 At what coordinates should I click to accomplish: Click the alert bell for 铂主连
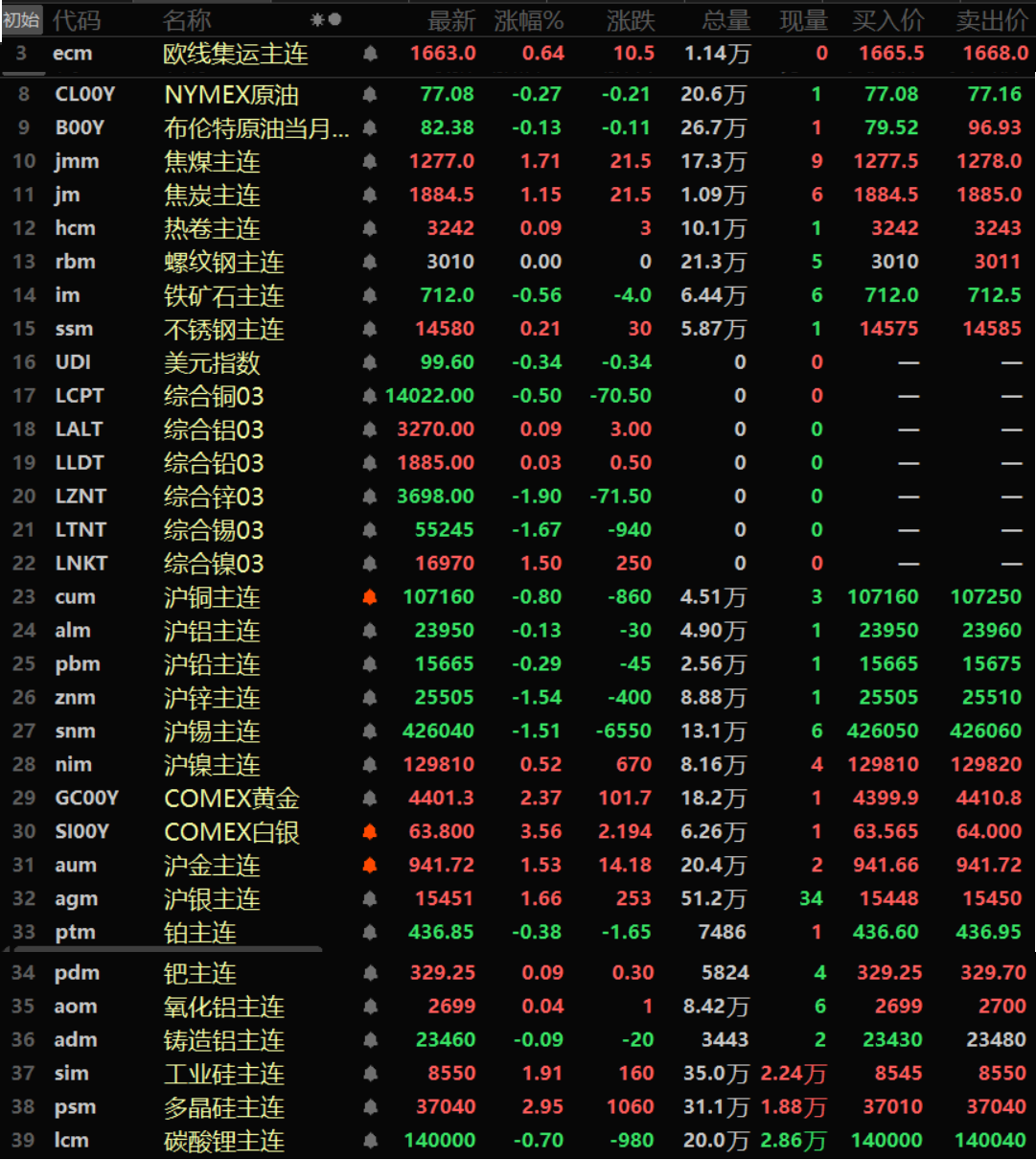370,934
